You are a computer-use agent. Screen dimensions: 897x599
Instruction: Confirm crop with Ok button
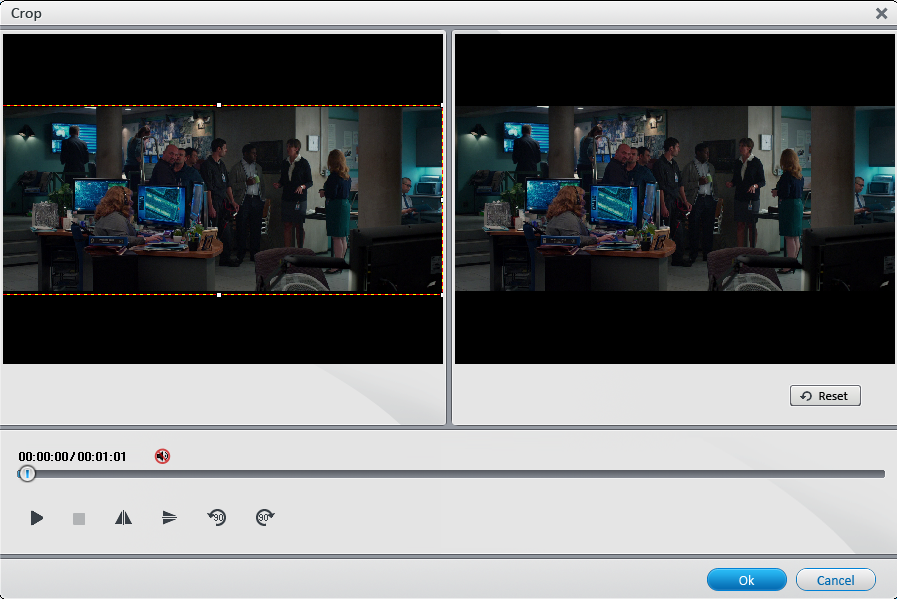(x=747, y=580)
